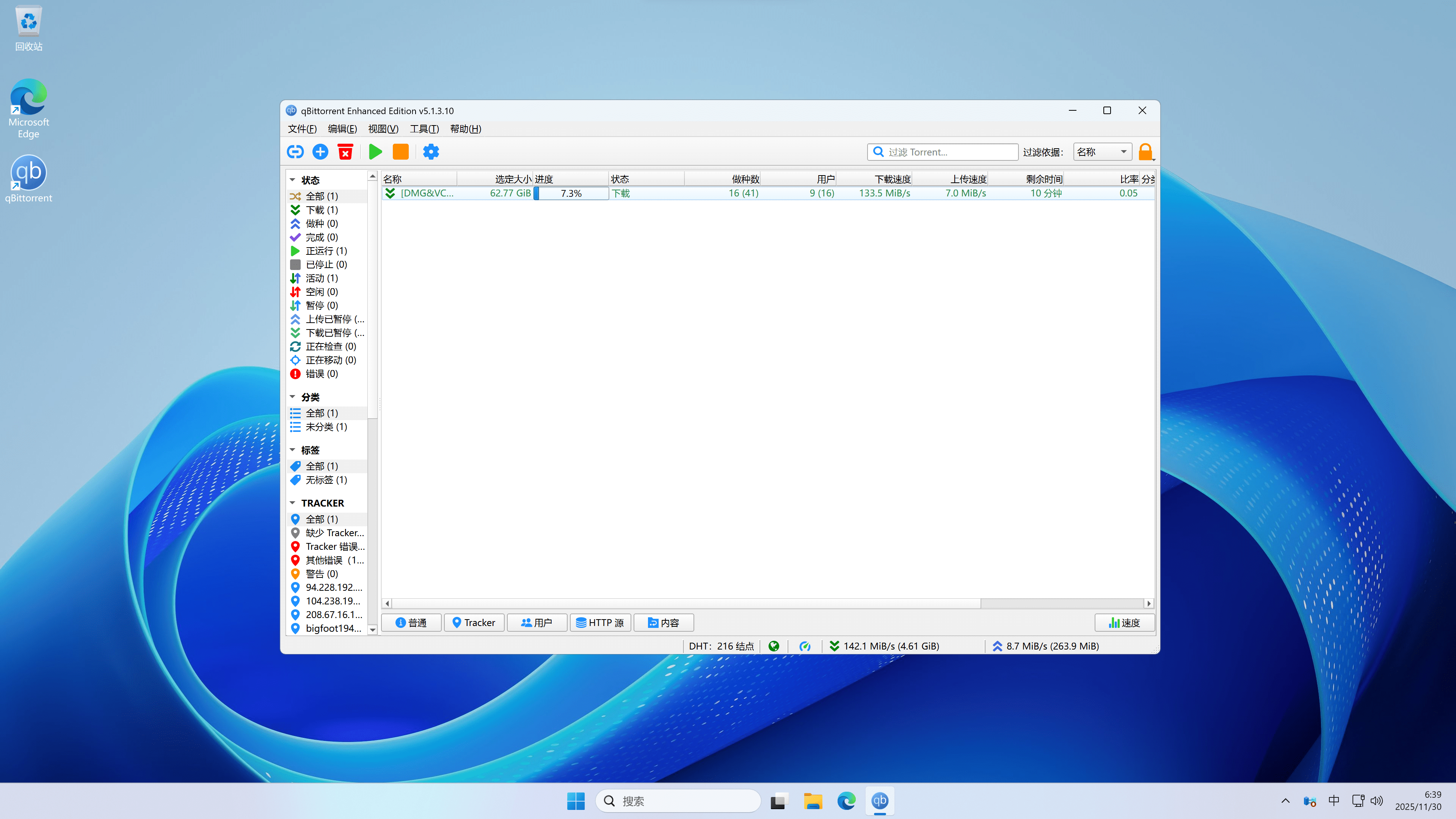Toggle alternative speed limits icon
This screenshot has width=1456, height=819.
click(805, 645)
